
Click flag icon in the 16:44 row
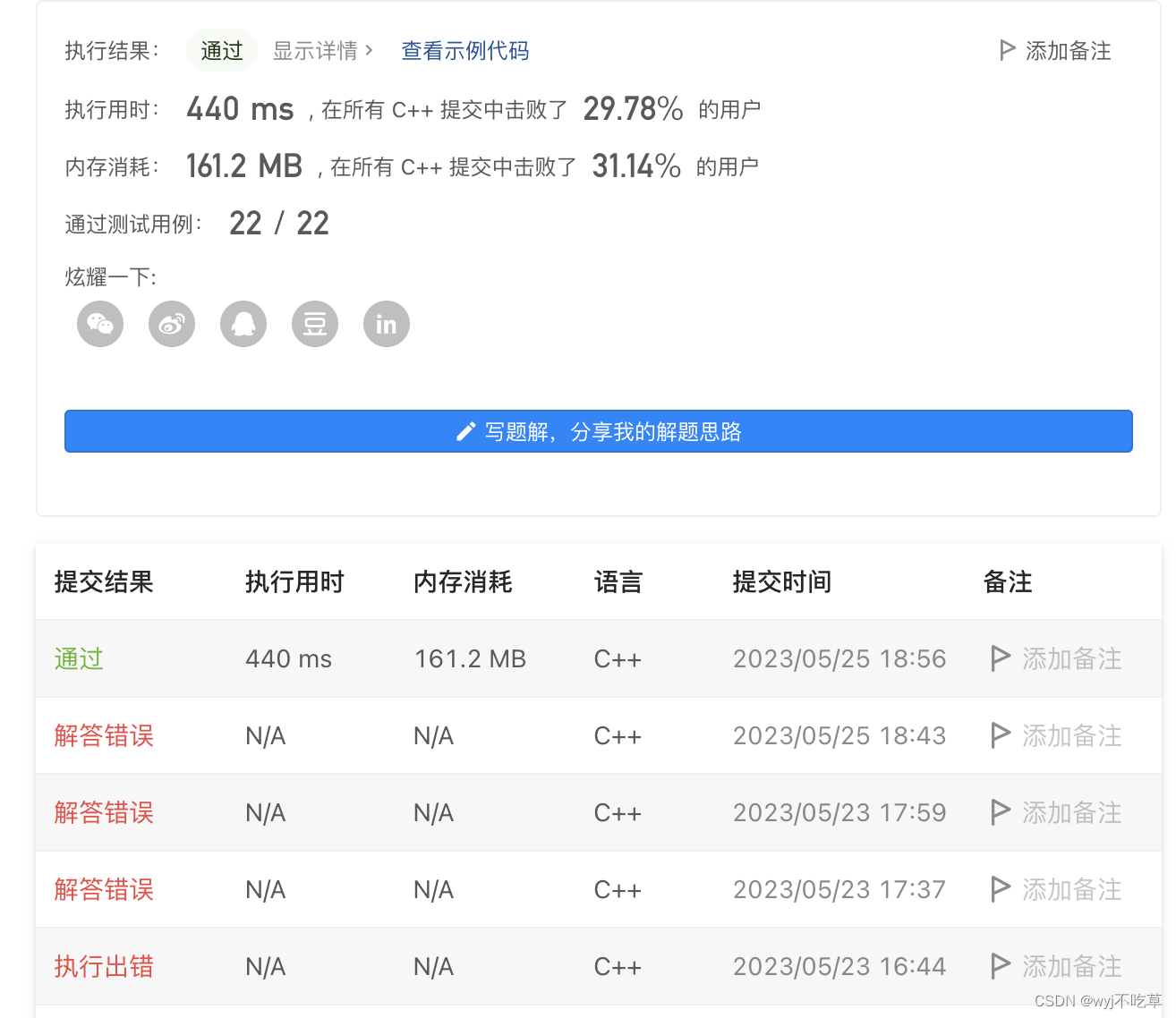1001,967
